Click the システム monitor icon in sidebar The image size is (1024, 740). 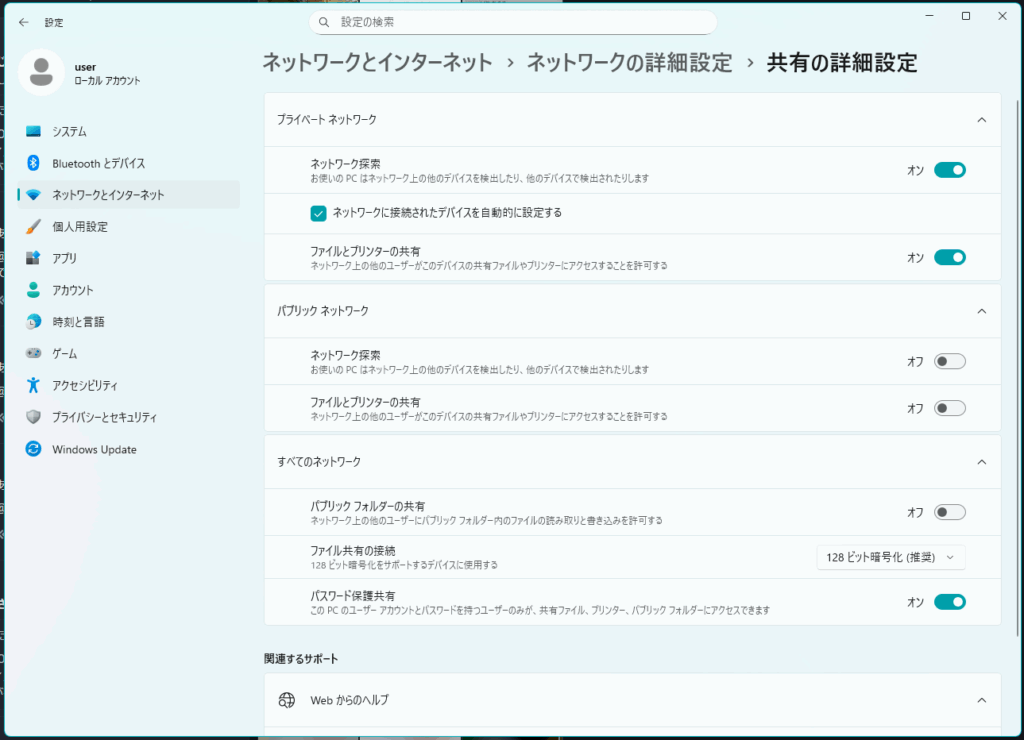pos(34,131)
